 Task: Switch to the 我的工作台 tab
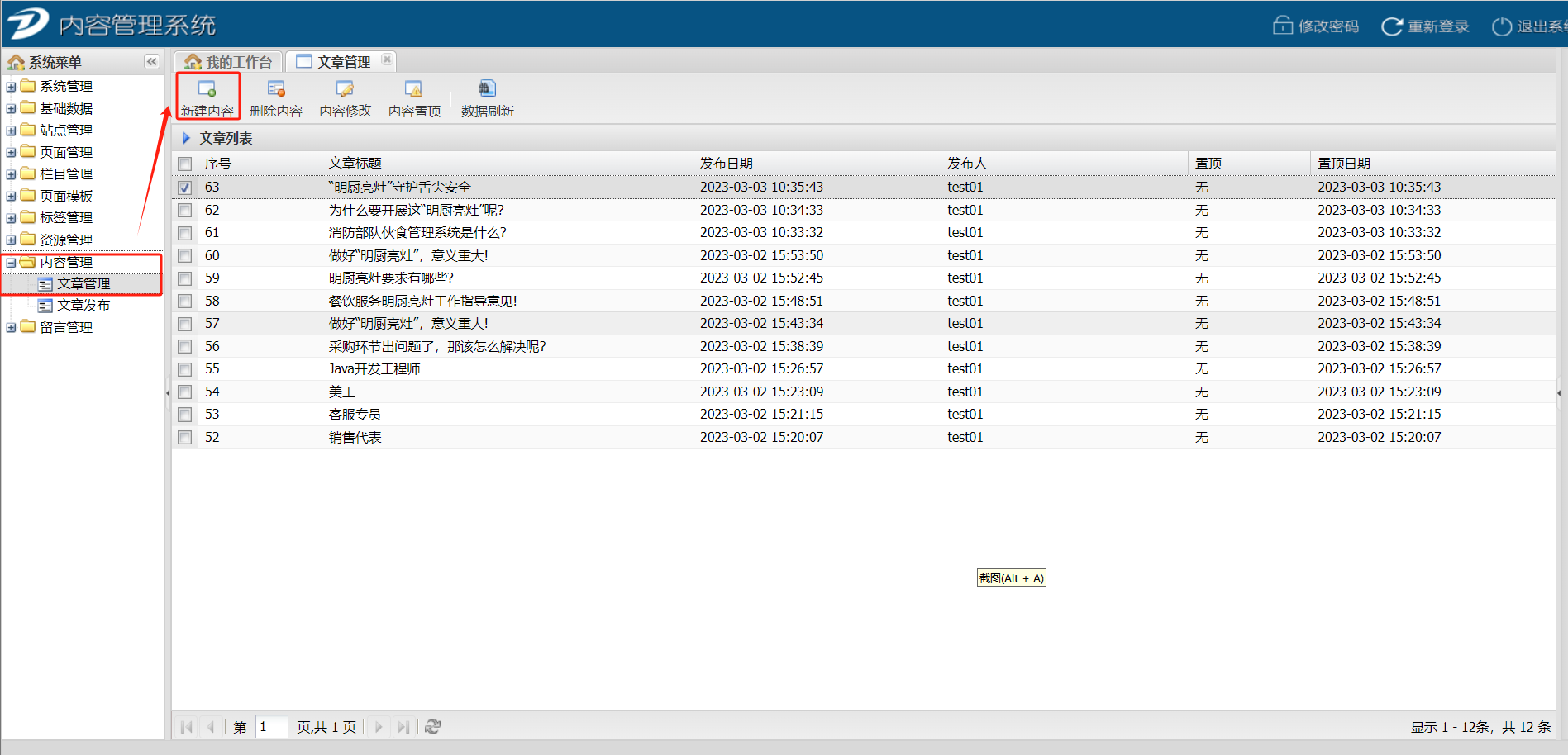coord(229,62)
